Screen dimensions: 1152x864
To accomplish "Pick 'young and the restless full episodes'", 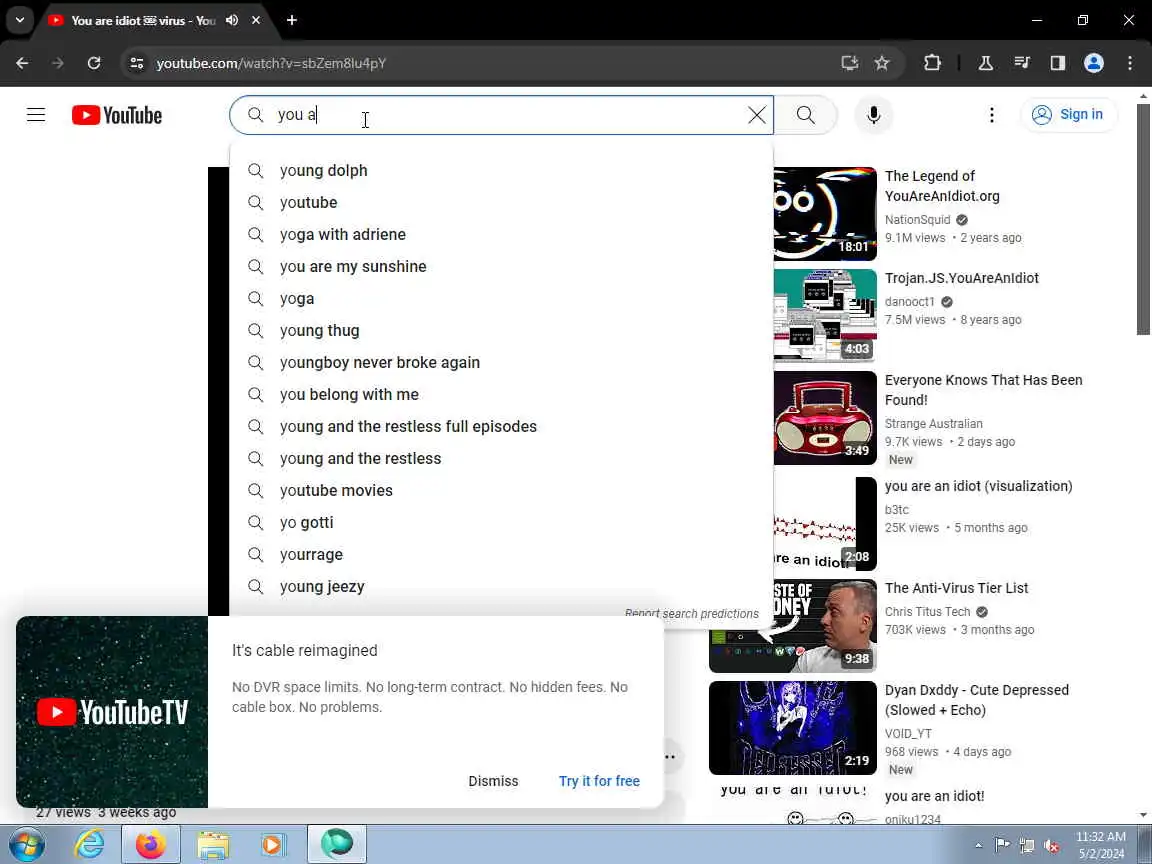I will tap(501, 427).
